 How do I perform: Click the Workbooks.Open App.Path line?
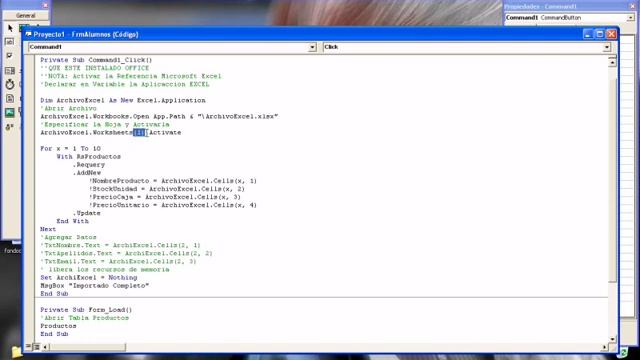159,116
